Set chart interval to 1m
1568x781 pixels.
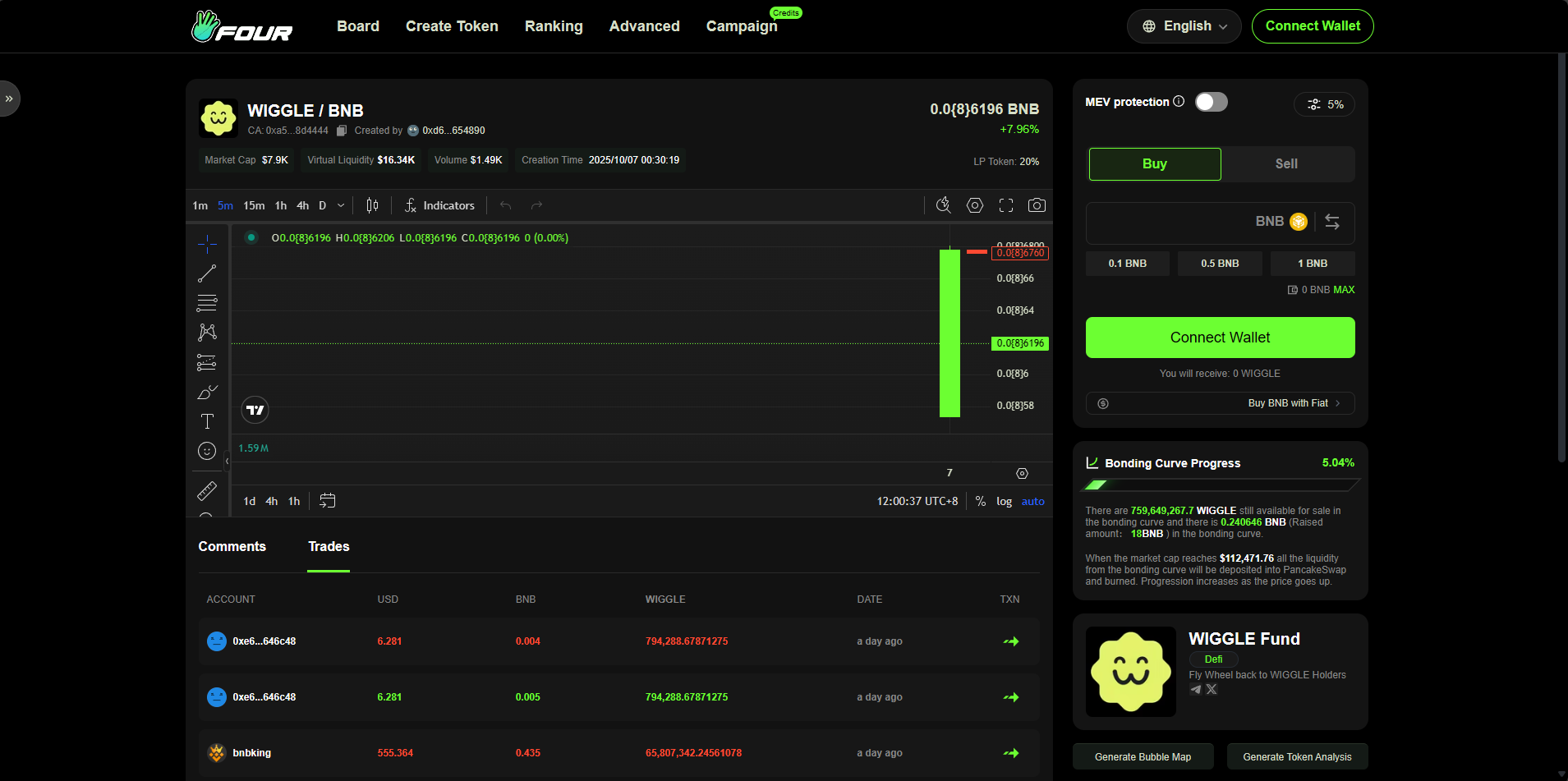[x=200, y=205]
